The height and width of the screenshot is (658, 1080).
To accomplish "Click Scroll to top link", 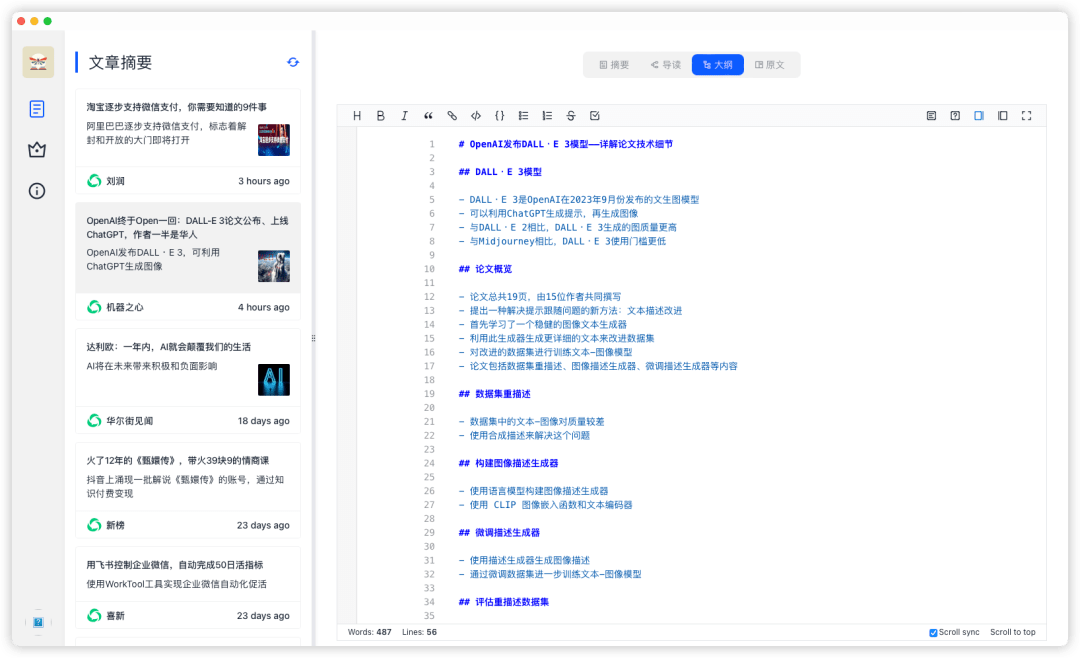I will pos(1012,632).
